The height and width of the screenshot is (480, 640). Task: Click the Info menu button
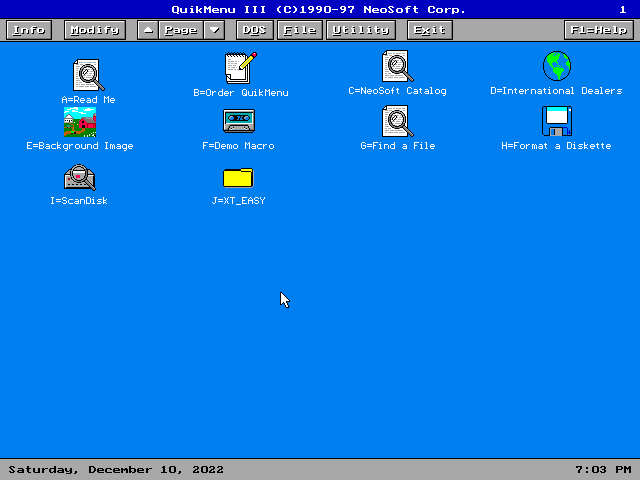(29, 30)
